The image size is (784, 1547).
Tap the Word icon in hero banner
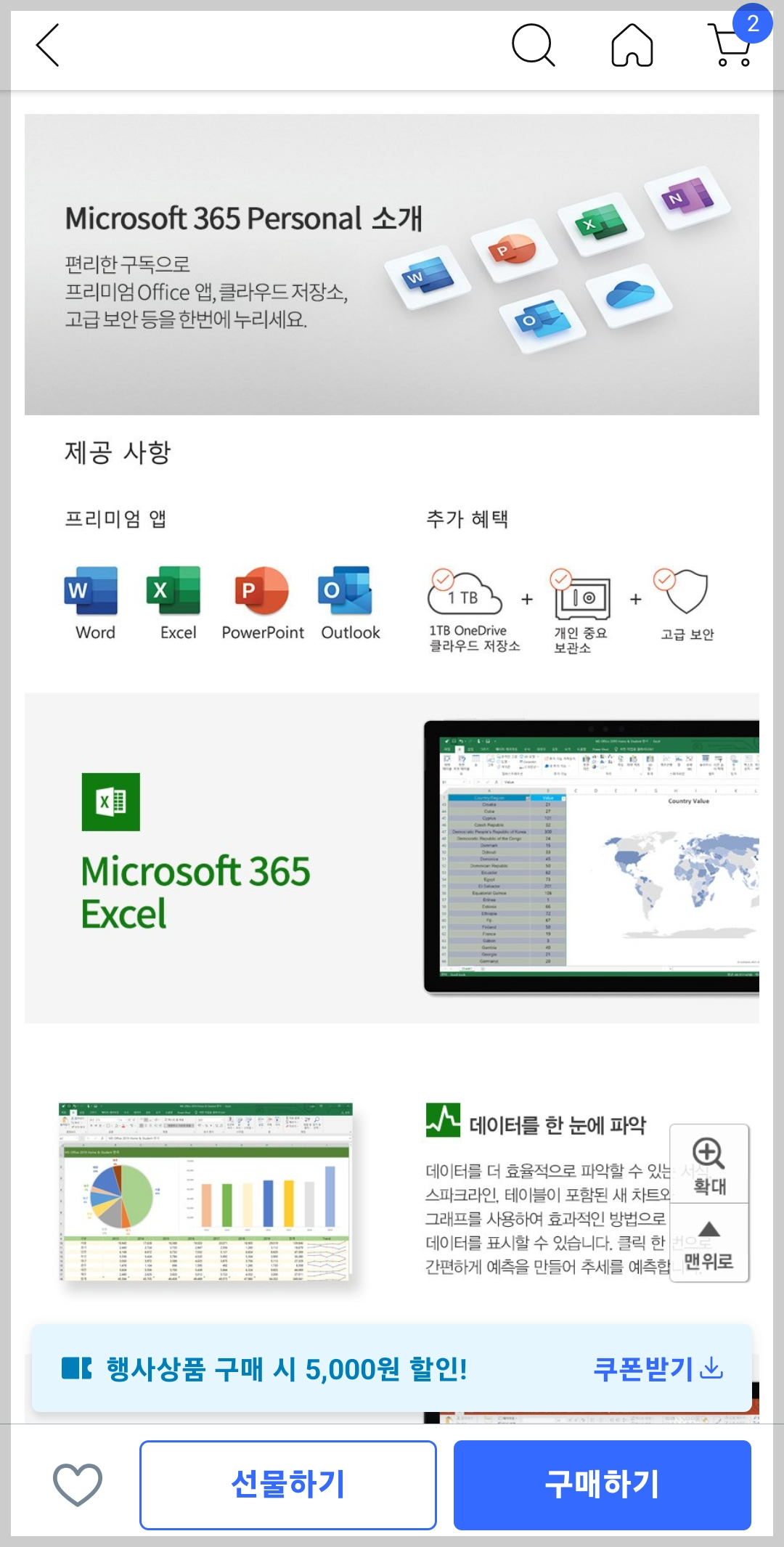tap(428, 277)
